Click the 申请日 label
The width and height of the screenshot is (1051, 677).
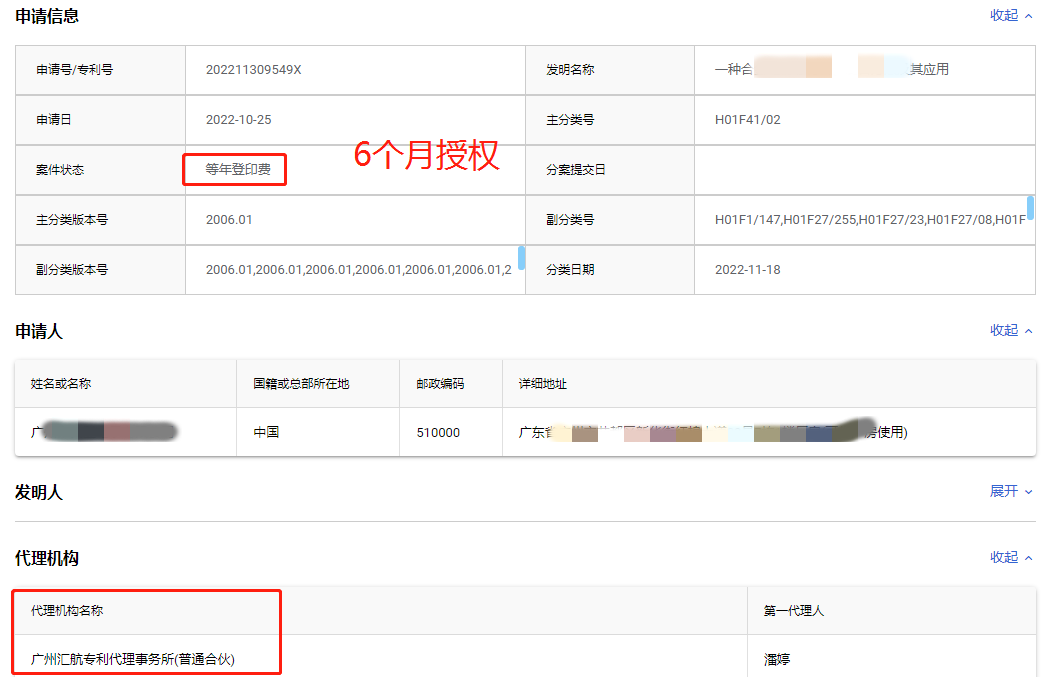[x=54, y=120]
